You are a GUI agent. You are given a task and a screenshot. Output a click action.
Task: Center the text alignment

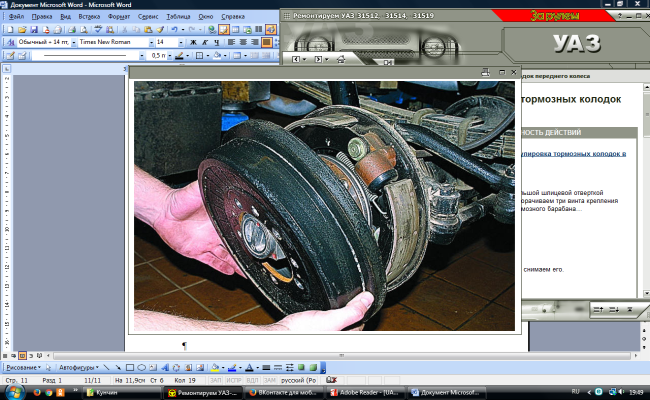pos(243,42)
